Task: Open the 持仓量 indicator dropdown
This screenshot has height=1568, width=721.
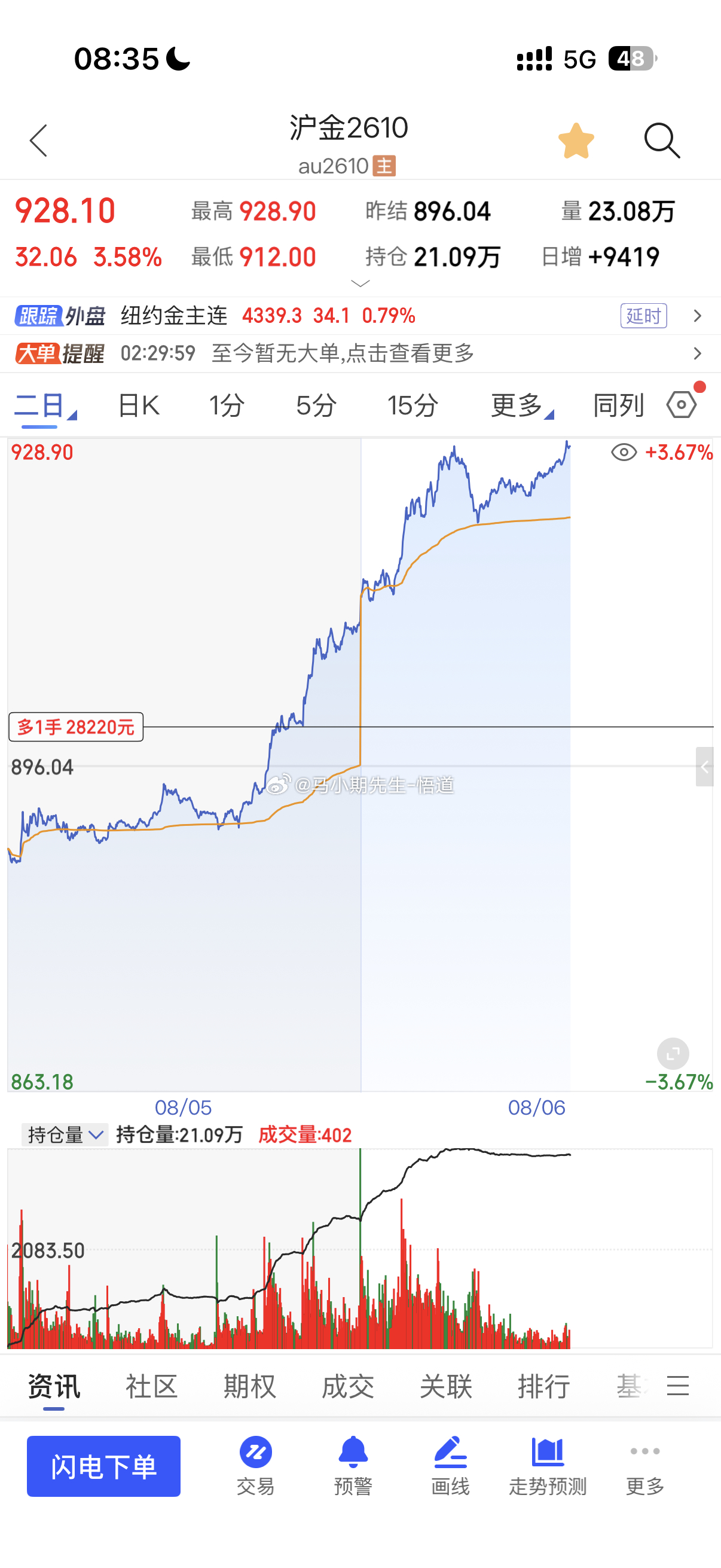Action: tap(65, 1134)
